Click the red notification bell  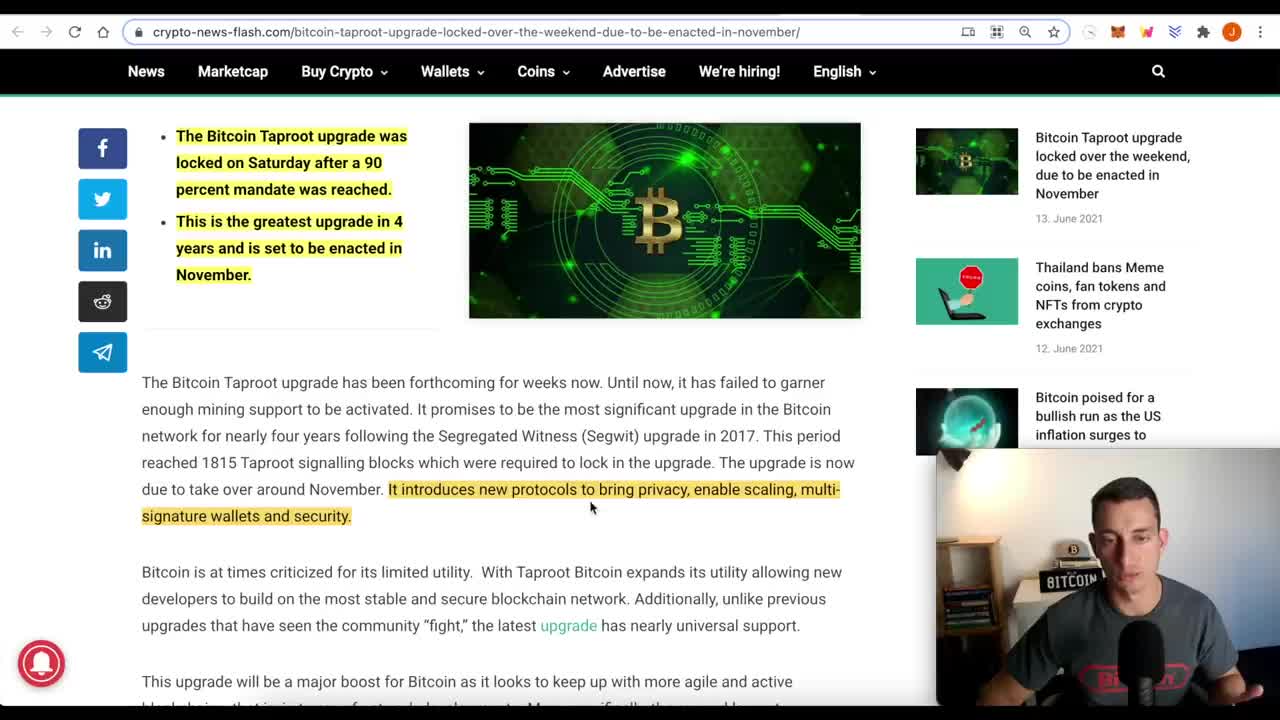coord(41,663)
